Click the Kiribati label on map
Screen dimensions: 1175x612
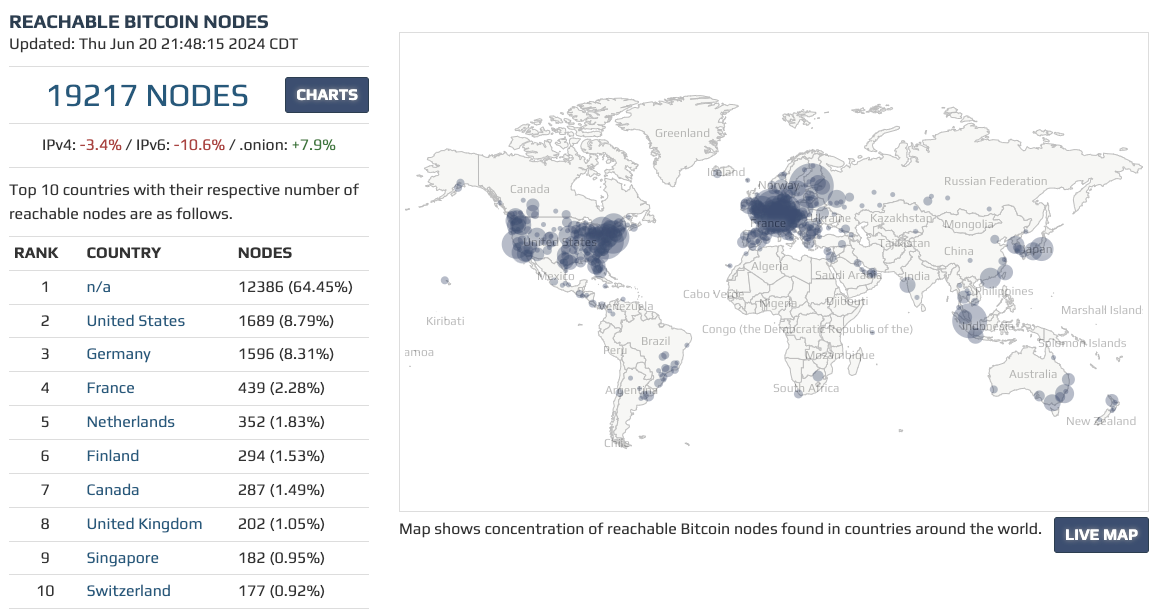[x=445, y=321]
